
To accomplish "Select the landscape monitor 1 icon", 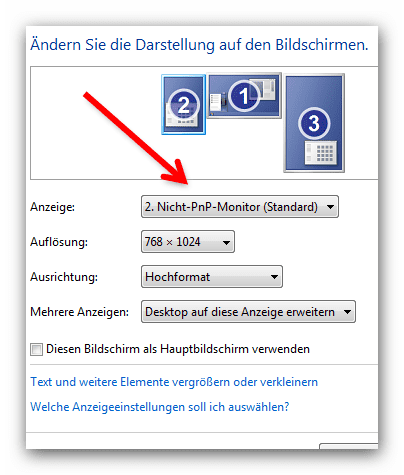I will coord(244,96).
